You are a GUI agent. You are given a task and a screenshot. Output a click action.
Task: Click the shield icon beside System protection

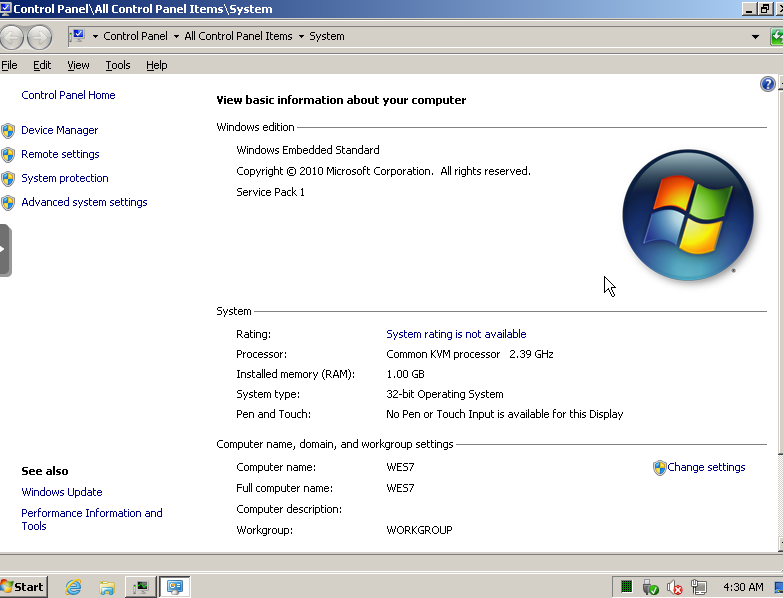point(8,179)
